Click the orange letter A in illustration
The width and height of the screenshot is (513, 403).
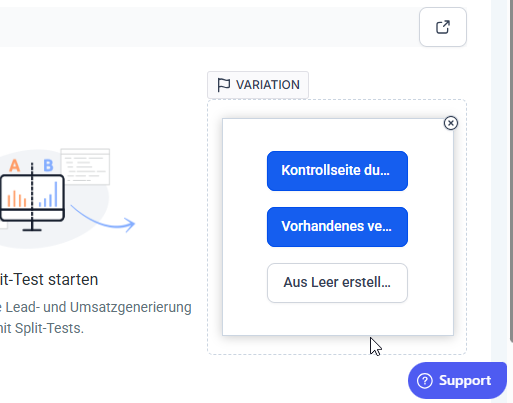tap(14, 165)
